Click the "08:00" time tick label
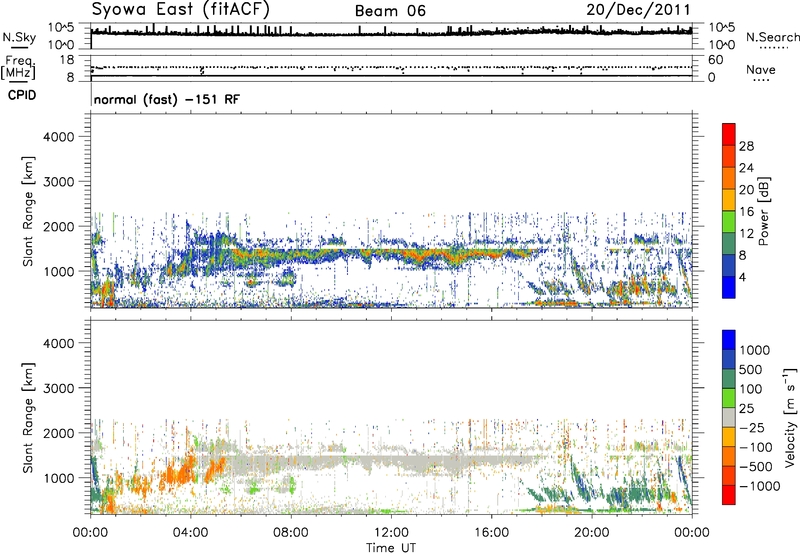Screen dimensions: 800x554 click(291, 533)
